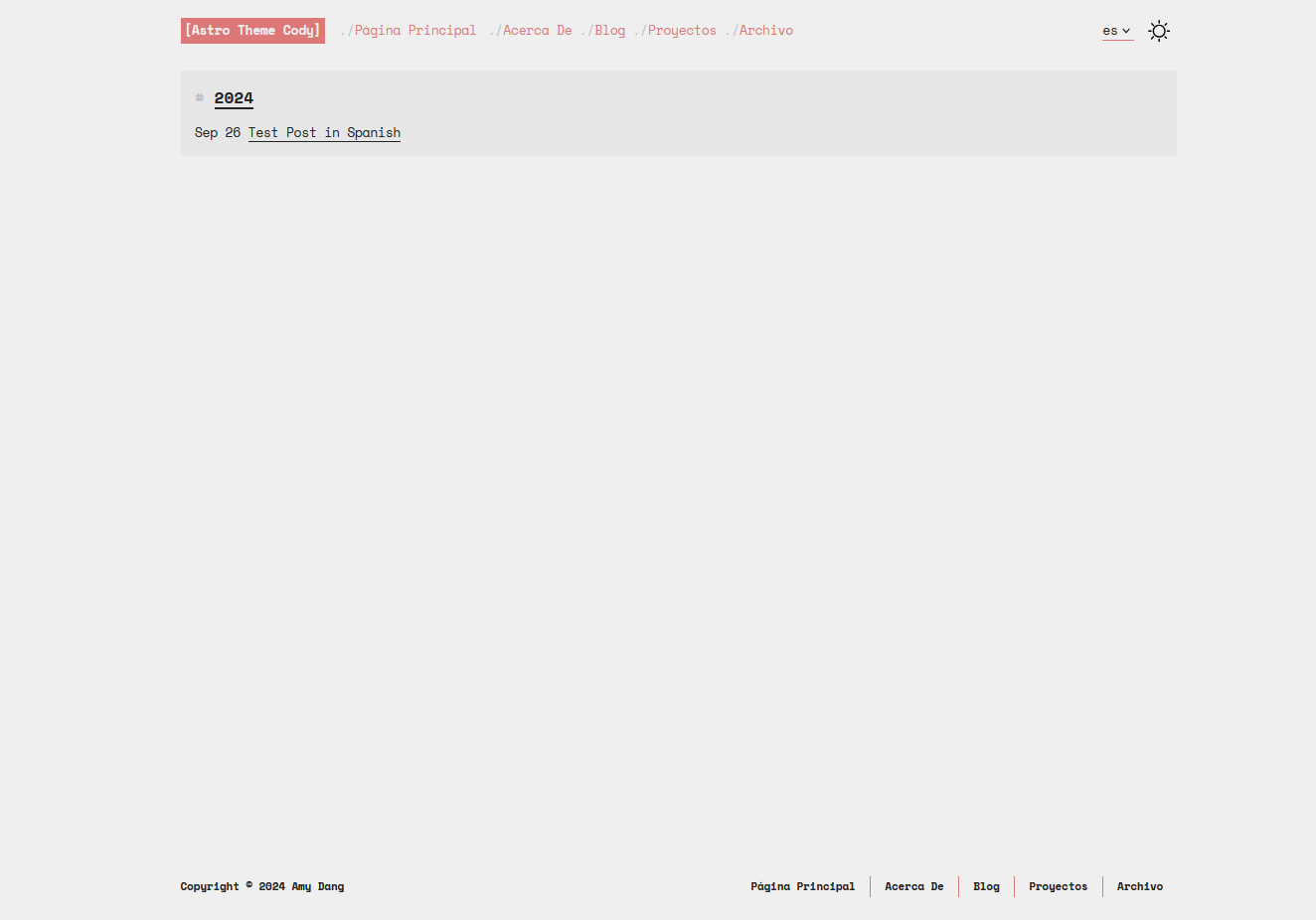Screen dimensions: 1316x920
Task: Select Archivo in the header menu
Action: tap(765, 31)
